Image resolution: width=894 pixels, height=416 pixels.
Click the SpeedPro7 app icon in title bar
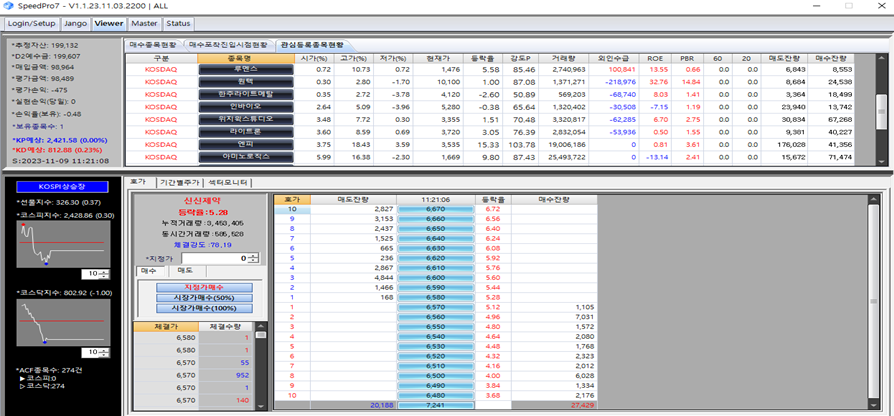[9, 7]
